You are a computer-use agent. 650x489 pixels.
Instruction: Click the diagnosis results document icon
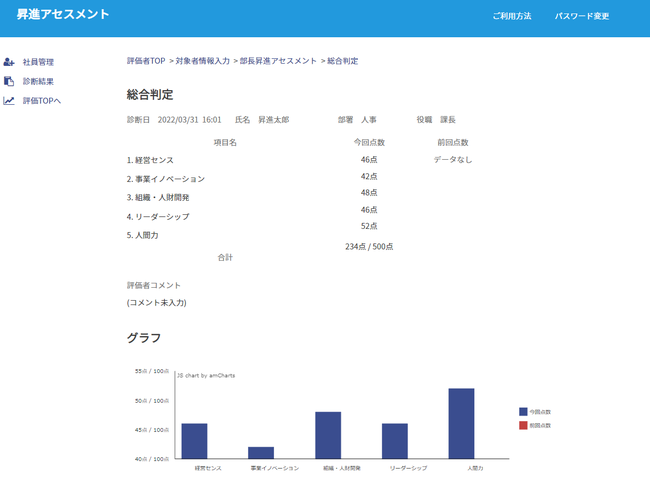9,81
